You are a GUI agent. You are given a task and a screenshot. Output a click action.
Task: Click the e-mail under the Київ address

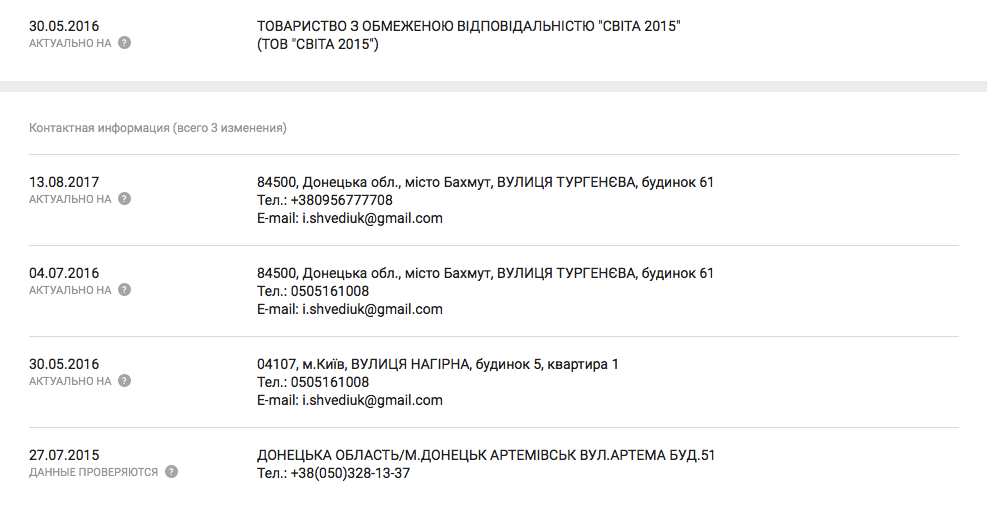coord(372,401)
